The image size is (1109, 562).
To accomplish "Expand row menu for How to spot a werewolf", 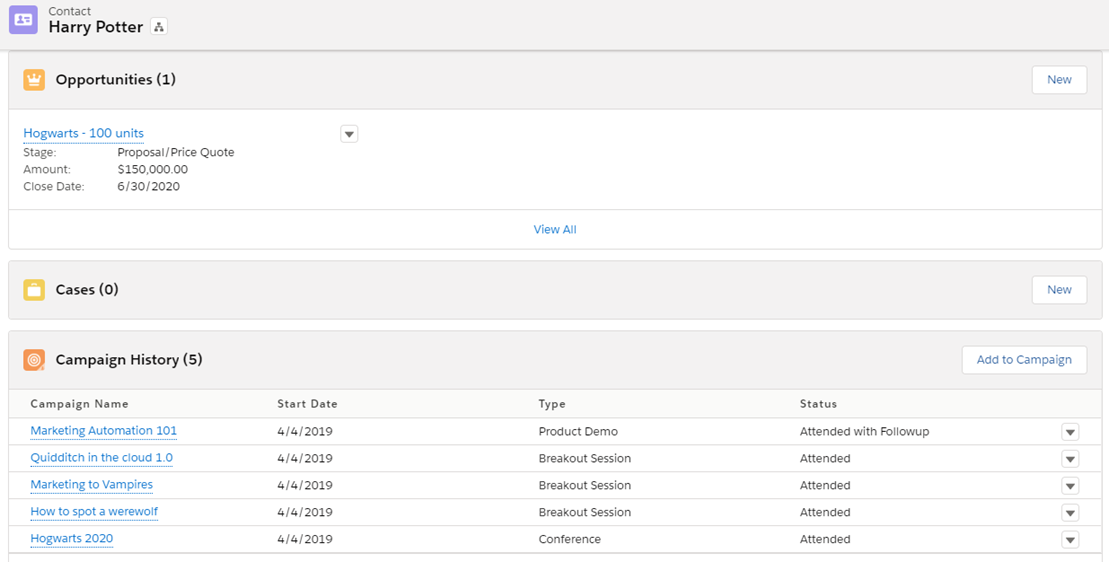I will [1070, 513].
